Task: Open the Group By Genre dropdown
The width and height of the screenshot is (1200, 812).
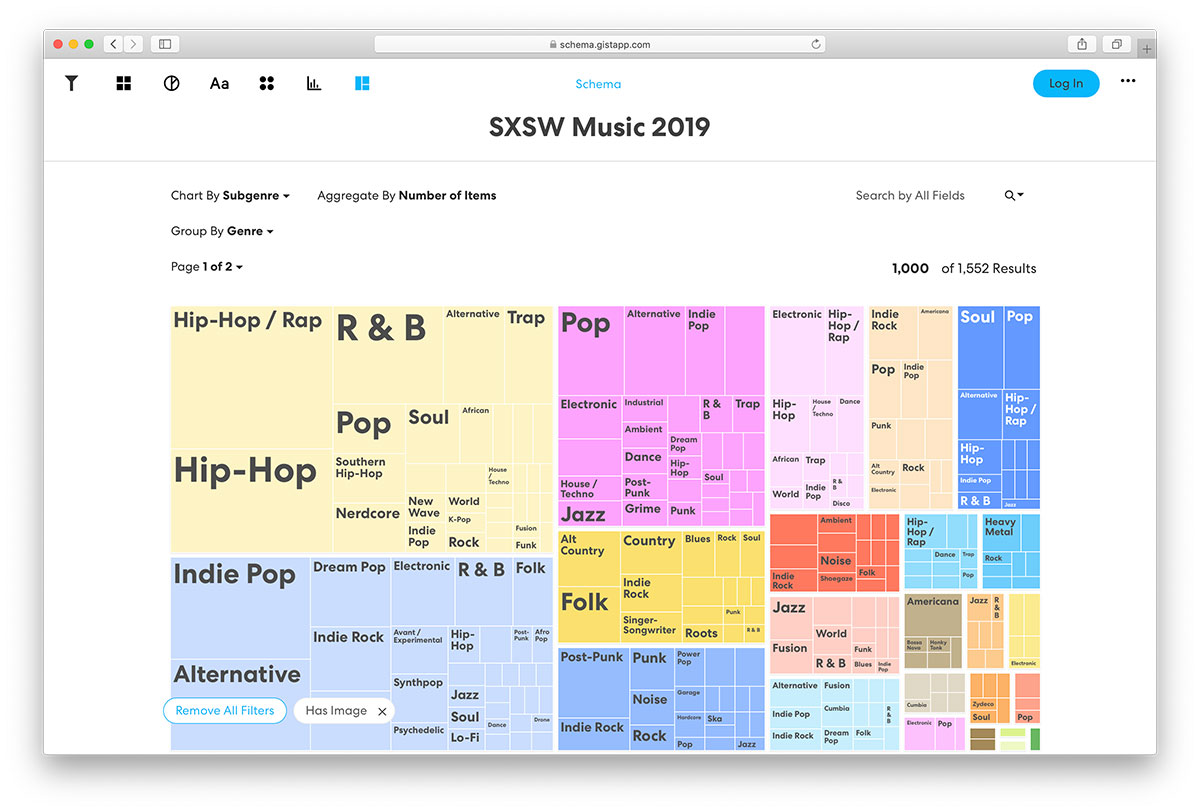Action: coord(222,231)
